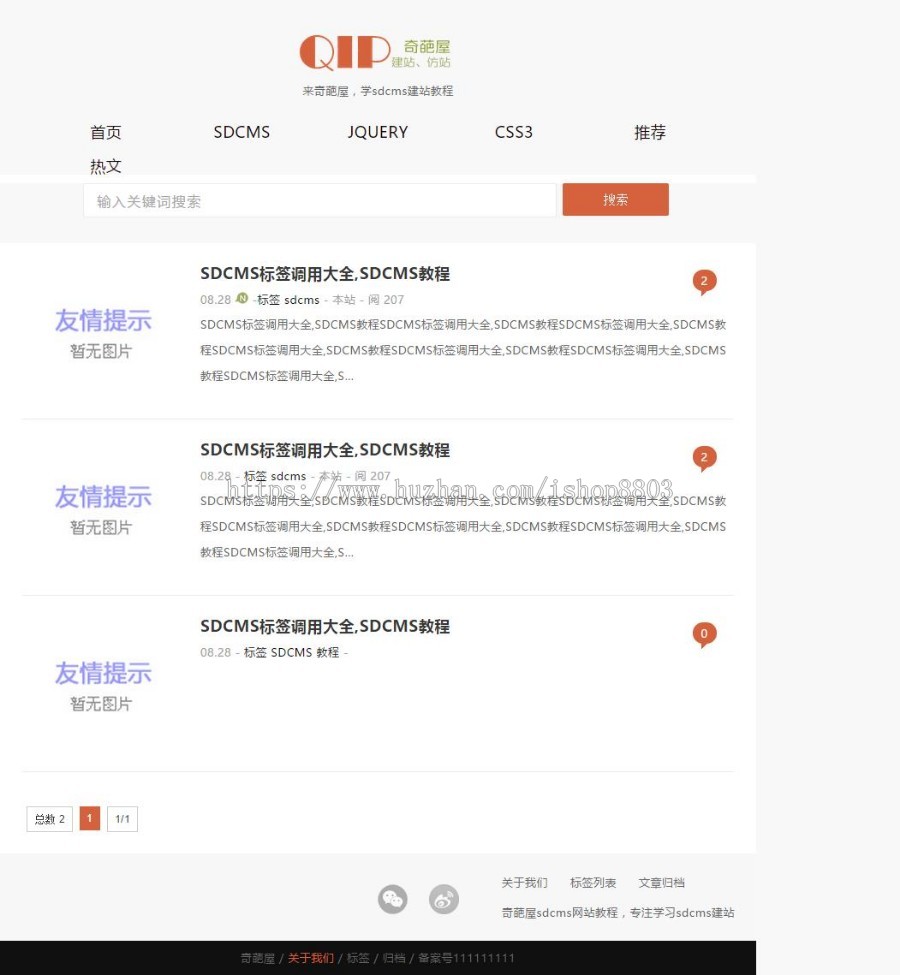Image resolution: width=900 pixels, height=975 pixels.
Task: Open the 首页 menu item
Action: click(105, 132)
